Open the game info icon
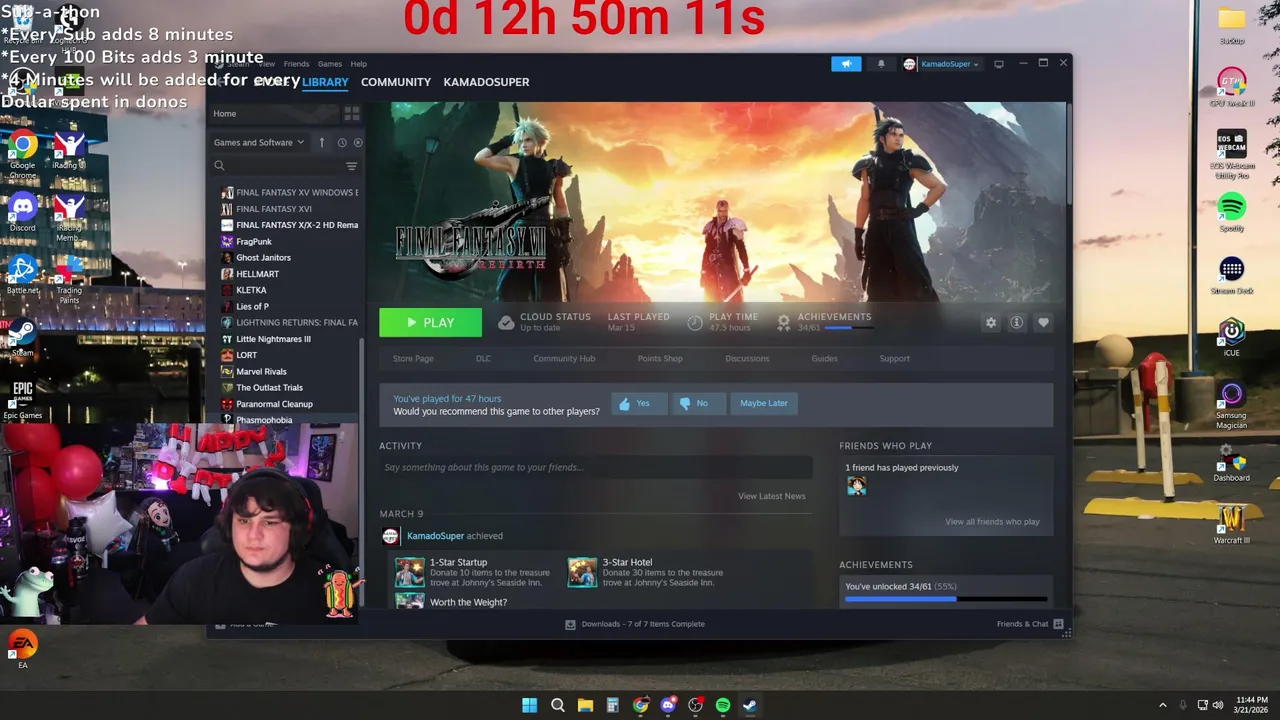Screen dimensions: 1280x720 tap(1017, 323)
